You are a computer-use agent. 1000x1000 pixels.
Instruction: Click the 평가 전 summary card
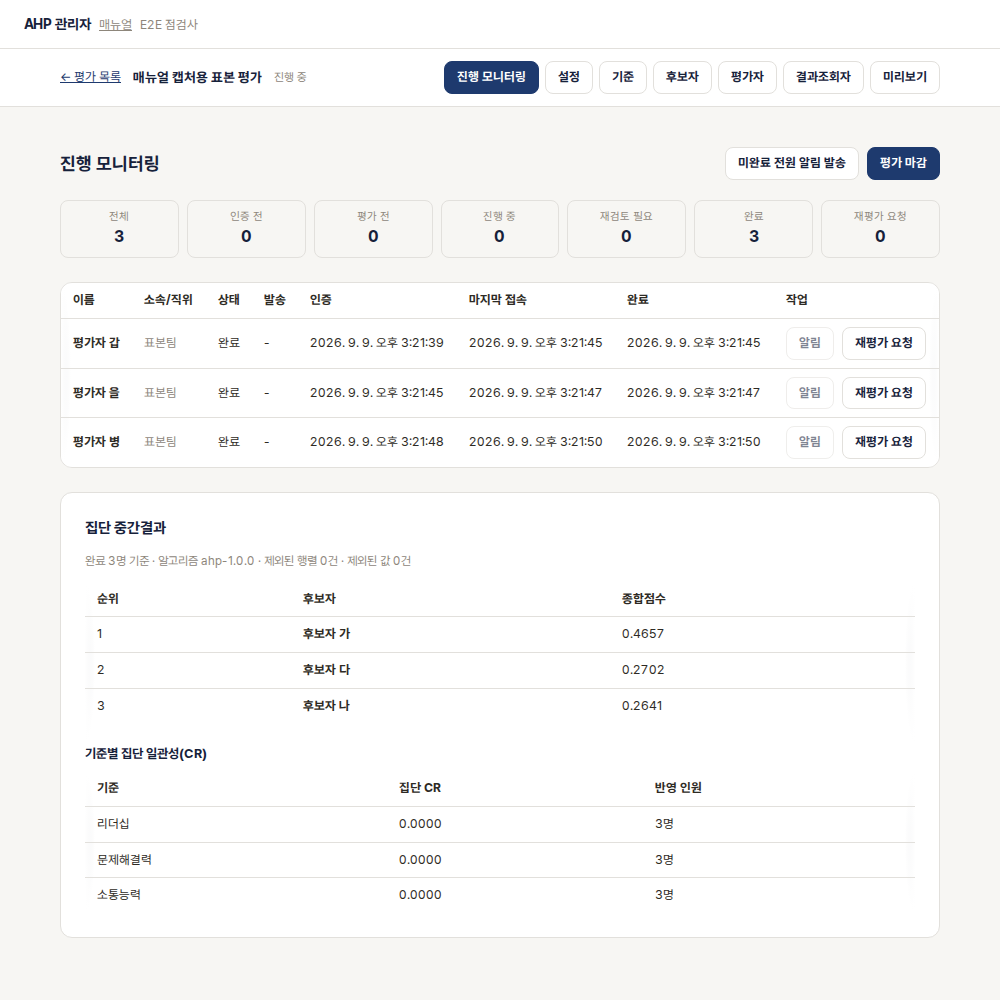[373, 229]
